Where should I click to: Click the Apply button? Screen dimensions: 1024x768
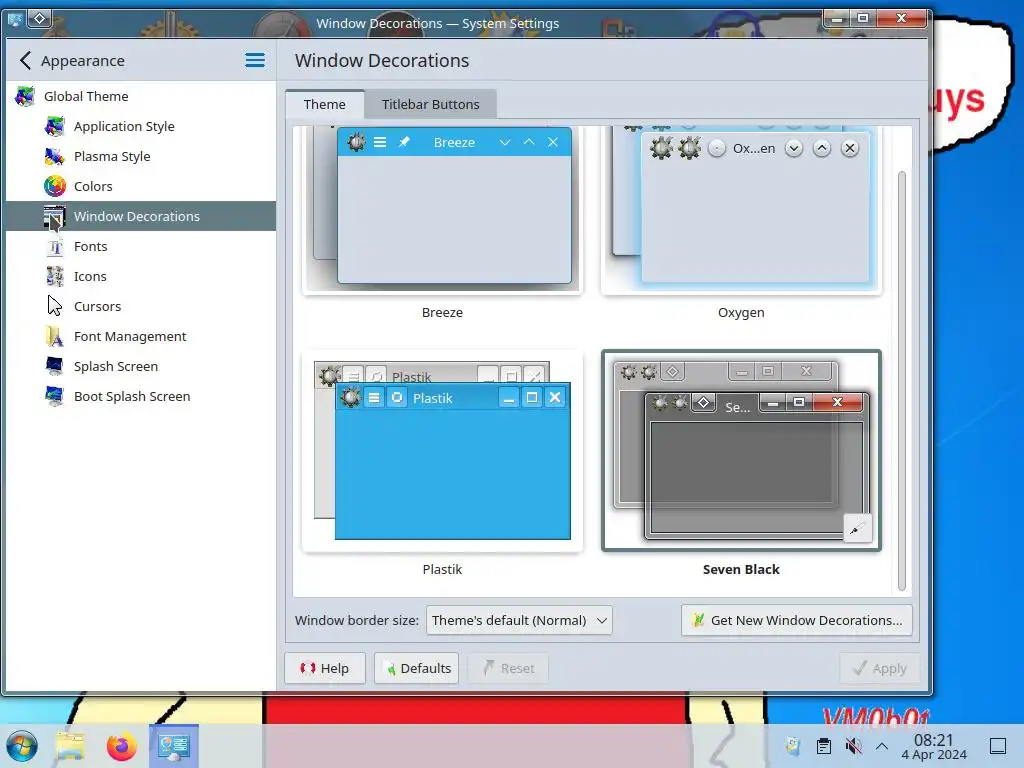point(880,668)
